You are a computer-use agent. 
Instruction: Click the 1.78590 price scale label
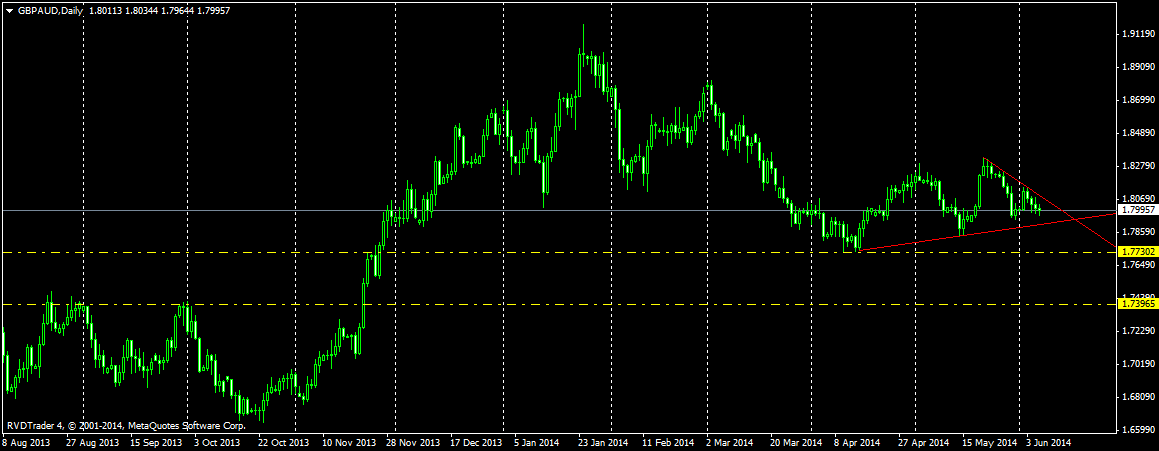click(x=1137, y=231)
